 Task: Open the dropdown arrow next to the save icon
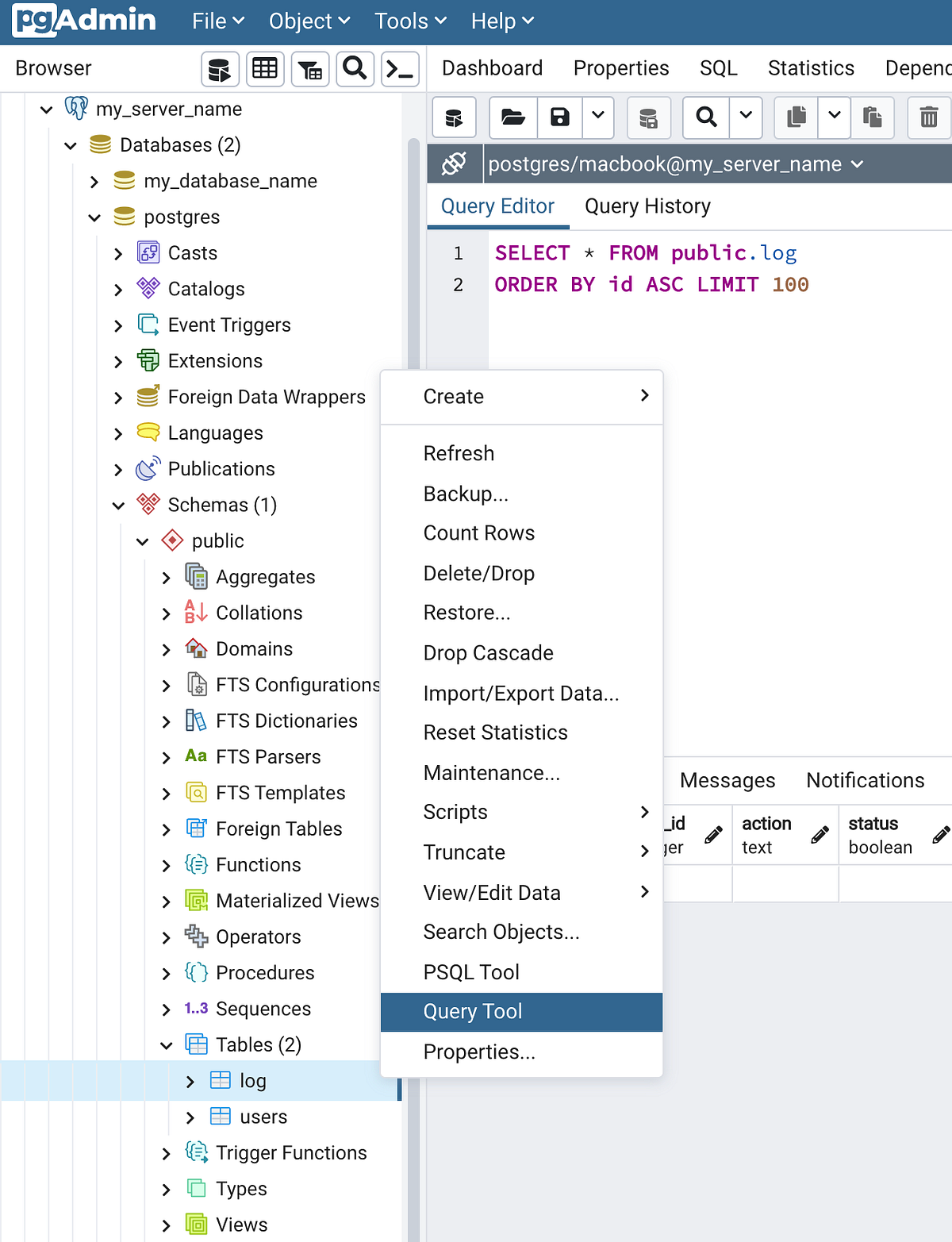[598, 117]
